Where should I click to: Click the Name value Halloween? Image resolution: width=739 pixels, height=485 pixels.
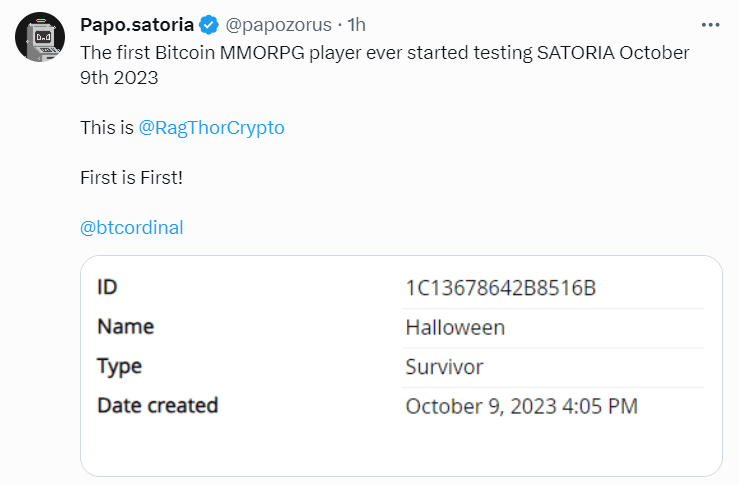(x=455, y=328)
